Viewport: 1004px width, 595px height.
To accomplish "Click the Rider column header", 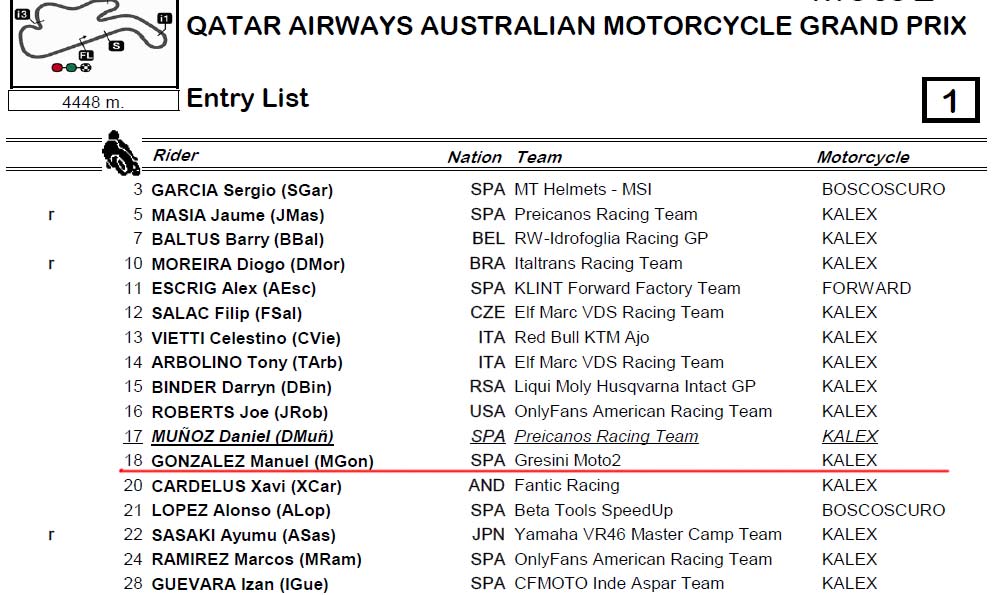I will click(175, 156).
